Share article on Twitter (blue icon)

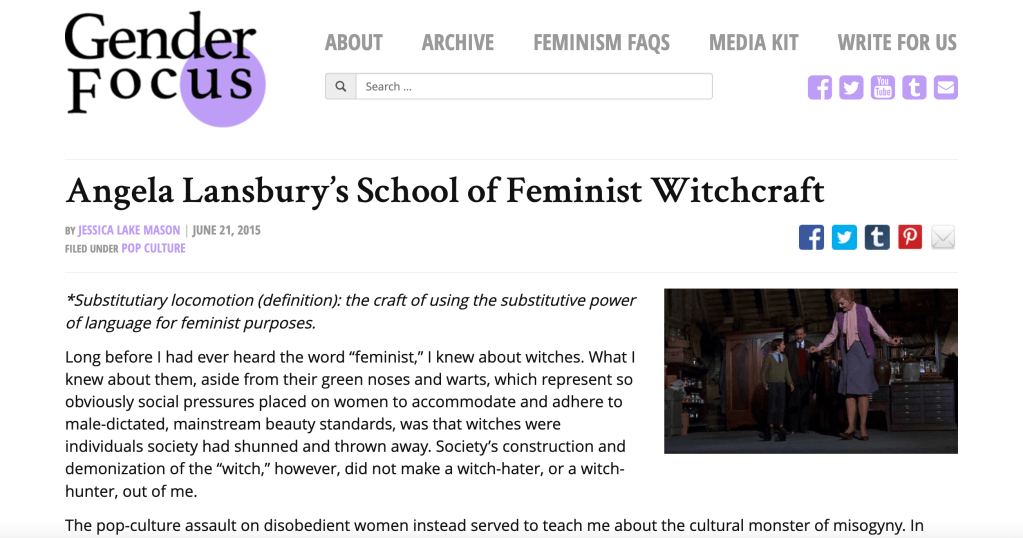click(x=844, y=237)
